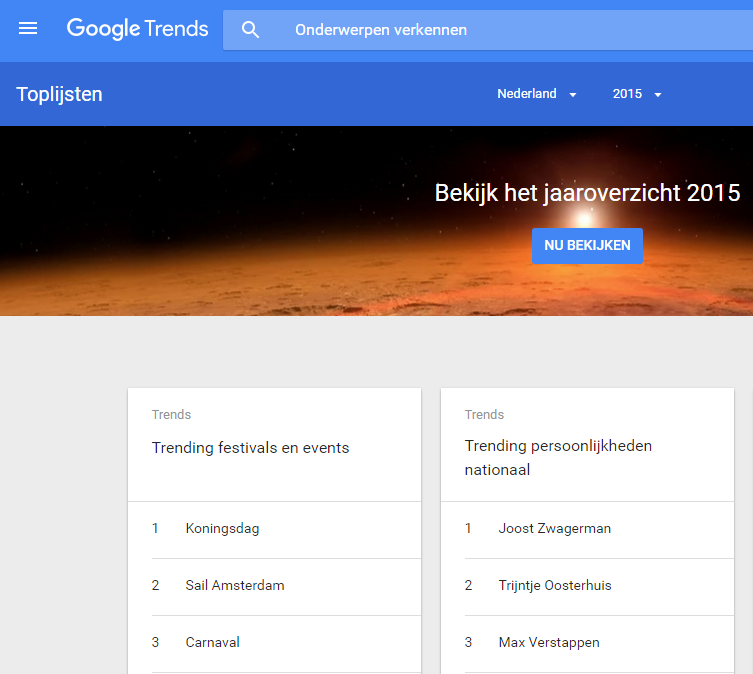The width and height of the screenshot is (753, 674).
Task: Open Trending festivals en events card title
Action: (x=250, y=448)
